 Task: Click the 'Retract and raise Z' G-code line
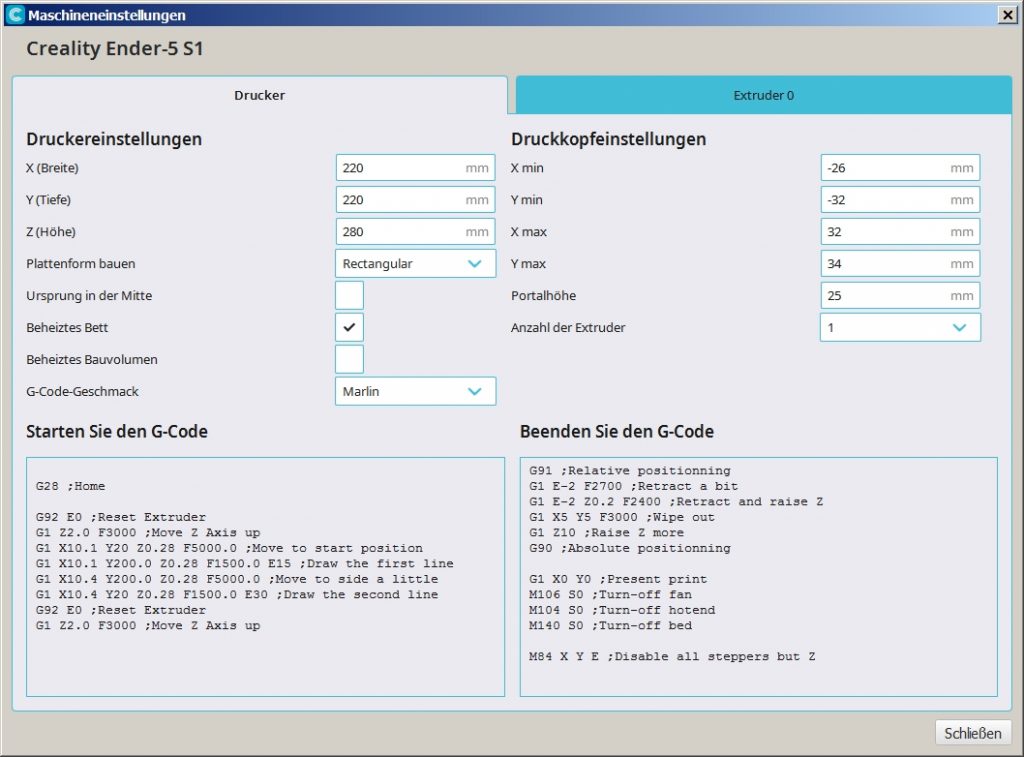tap(676, 502)
